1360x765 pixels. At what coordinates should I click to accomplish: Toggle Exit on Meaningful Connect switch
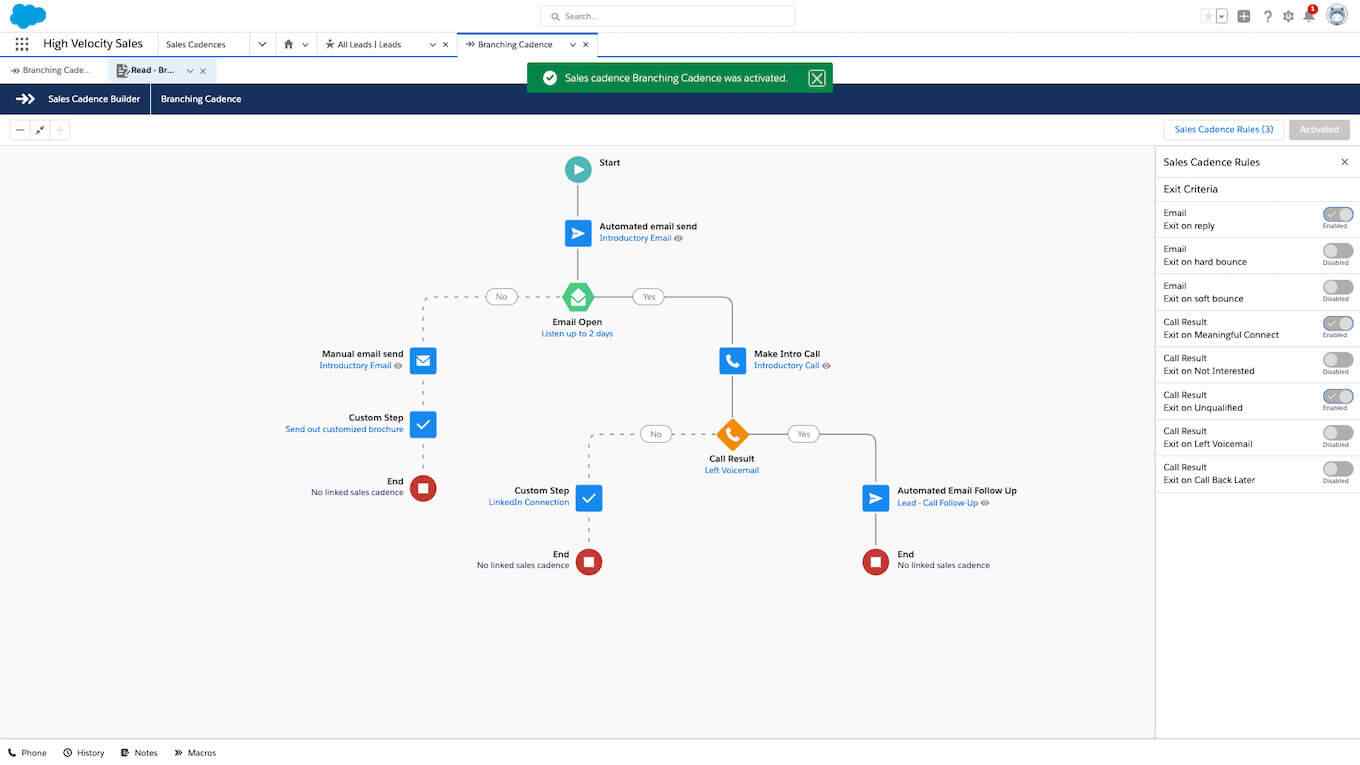[1338, 324]
